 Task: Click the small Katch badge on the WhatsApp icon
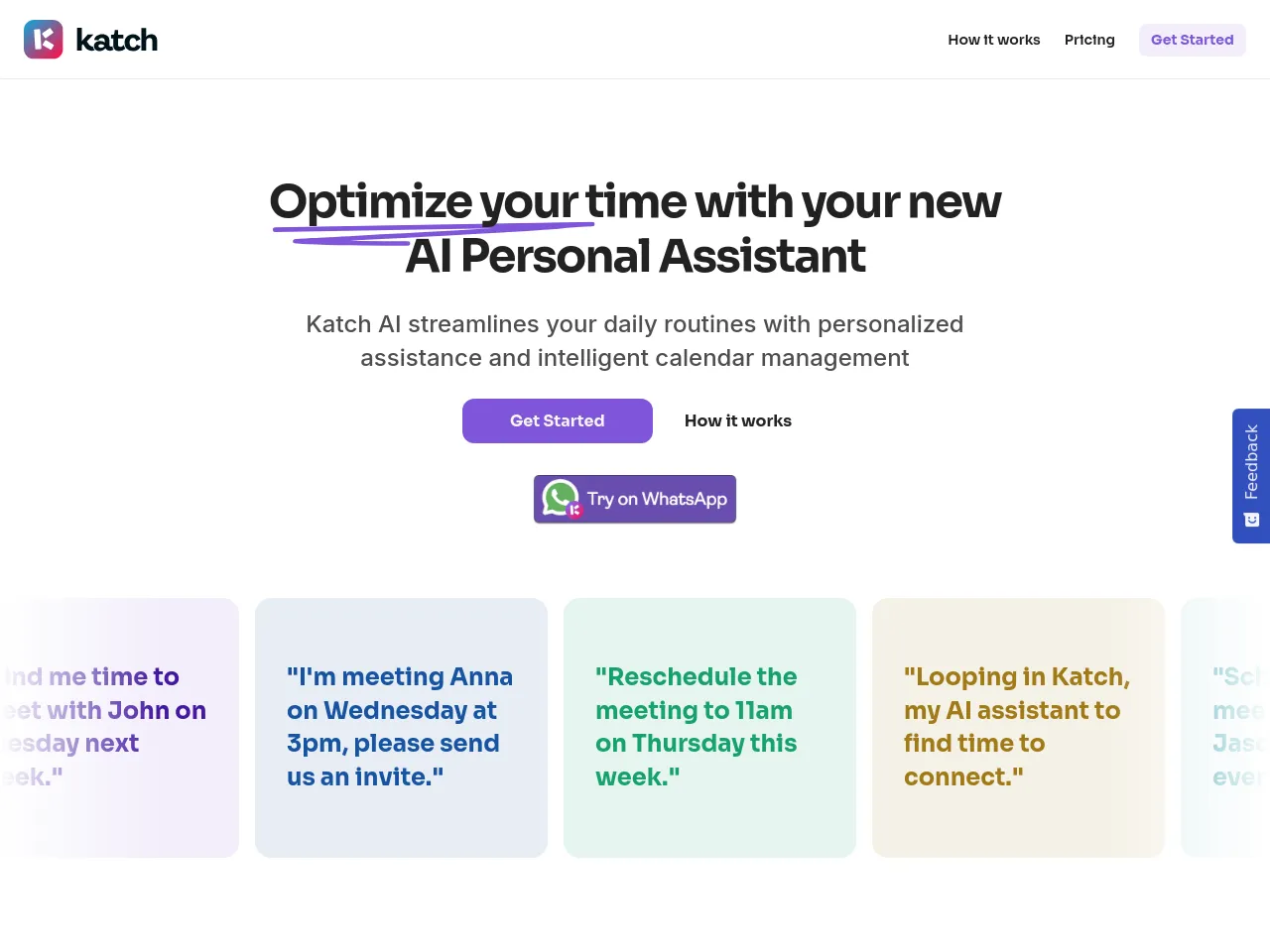(x=574, y=511)
